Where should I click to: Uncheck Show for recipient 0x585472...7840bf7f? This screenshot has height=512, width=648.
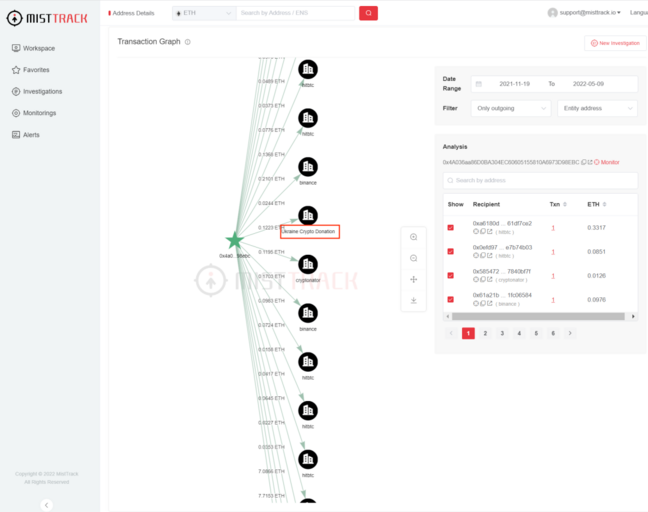tap(450, 275)
